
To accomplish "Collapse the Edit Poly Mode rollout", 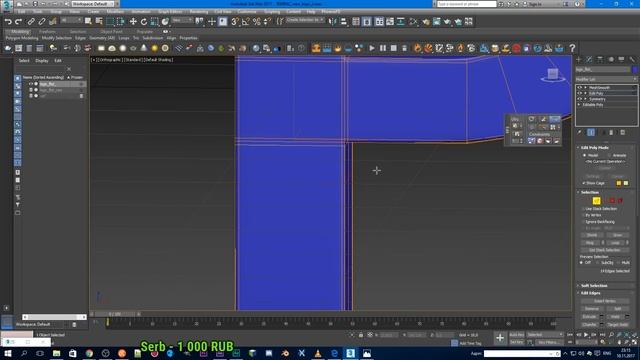I will pos(595,148).
